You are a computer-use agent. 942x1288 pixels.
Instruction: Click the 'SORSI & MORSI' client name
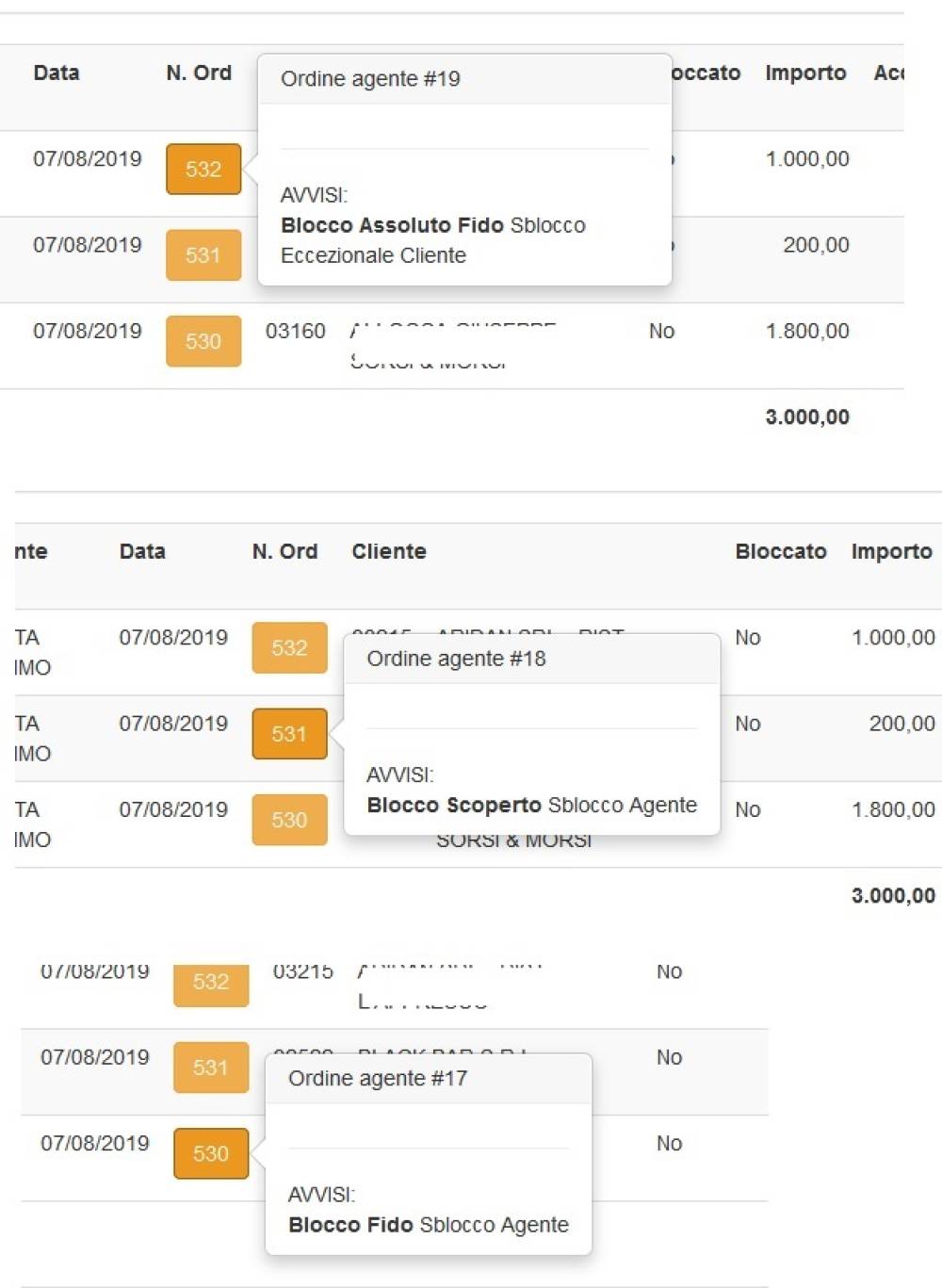[x=513, y=840]
